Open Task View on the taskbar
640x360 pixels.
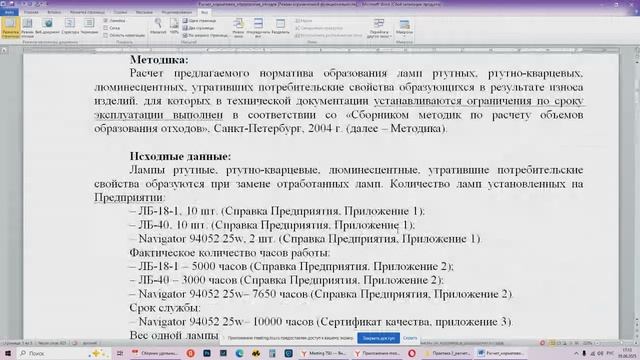point(120,353)
